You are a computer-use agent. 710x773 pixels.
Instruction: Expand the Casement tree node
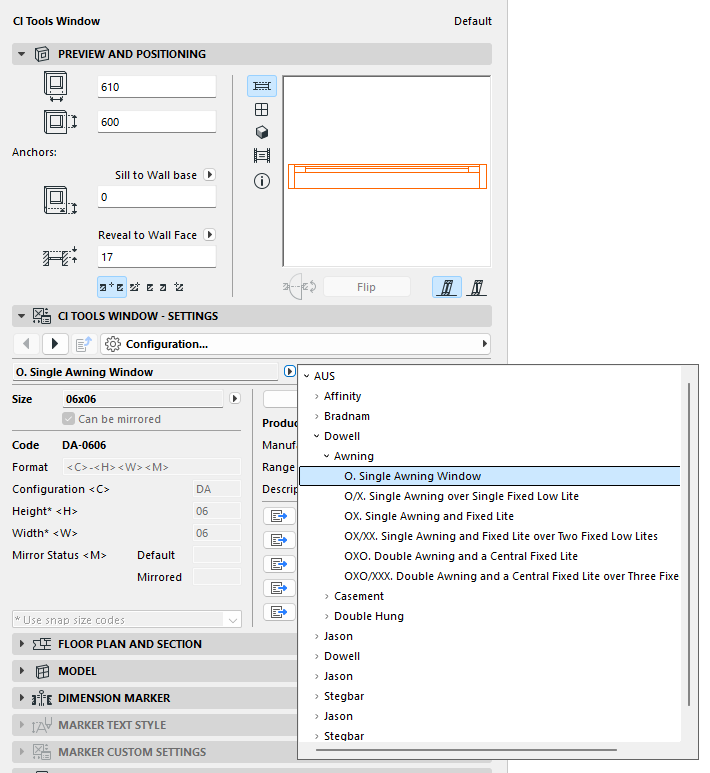(326, 596)
